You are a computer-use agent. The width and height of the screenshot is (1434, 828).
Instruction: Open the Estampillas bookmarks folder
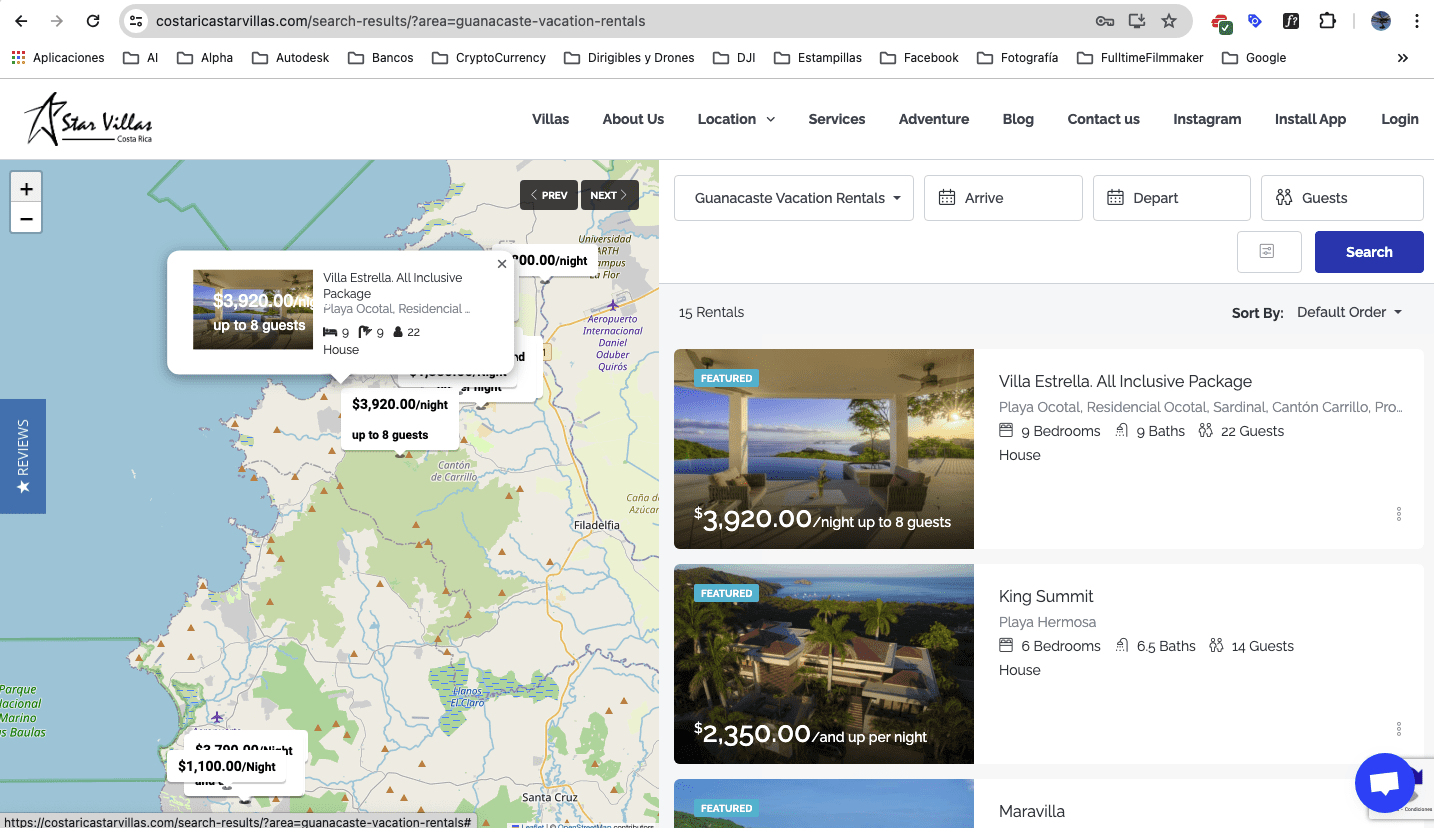[x=818, y=58]
